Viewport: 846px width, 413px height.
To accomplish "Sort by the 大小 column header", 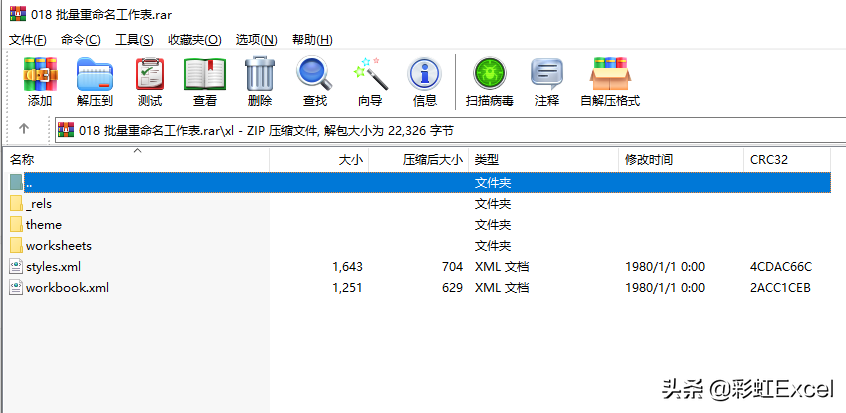I will 319,160.
